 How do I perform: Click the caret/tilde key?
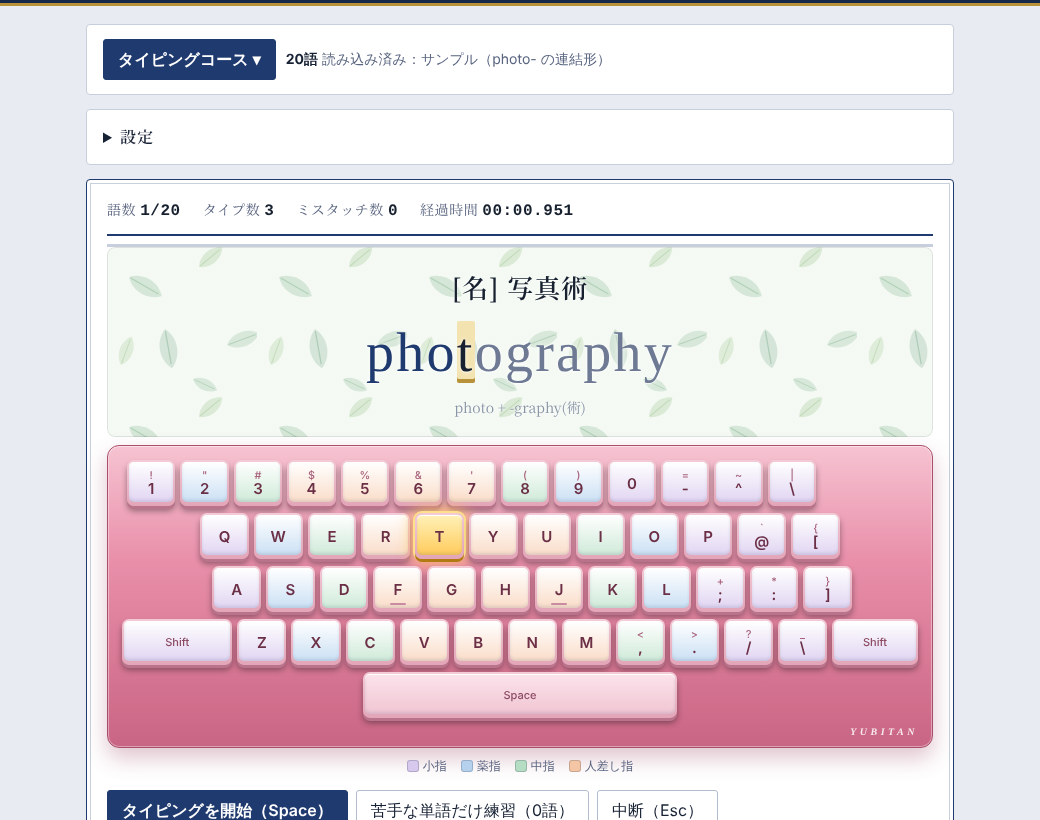coord(738,483)
